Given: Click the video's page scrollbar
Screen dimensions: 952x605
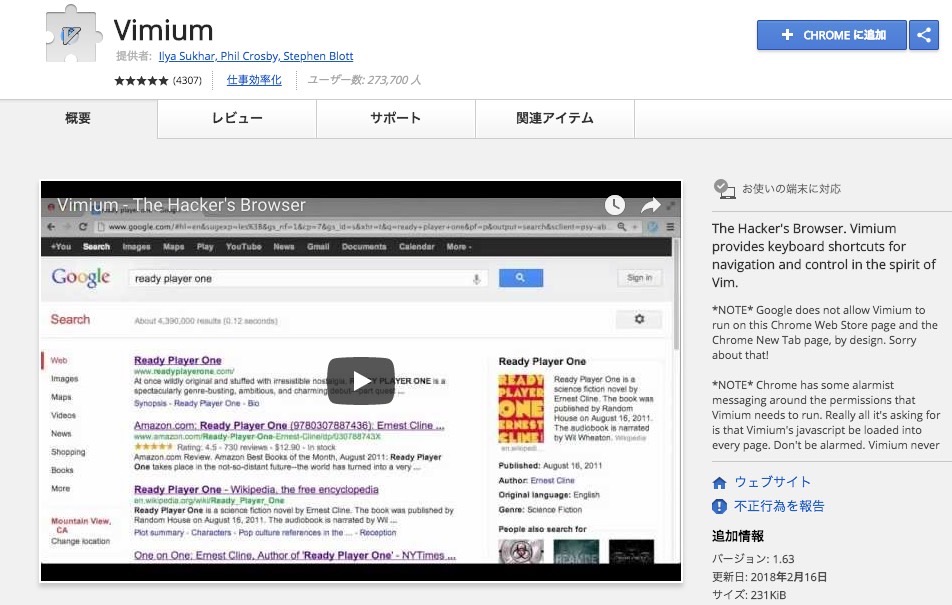Looking at the screenshot, I should pos(676,294).
